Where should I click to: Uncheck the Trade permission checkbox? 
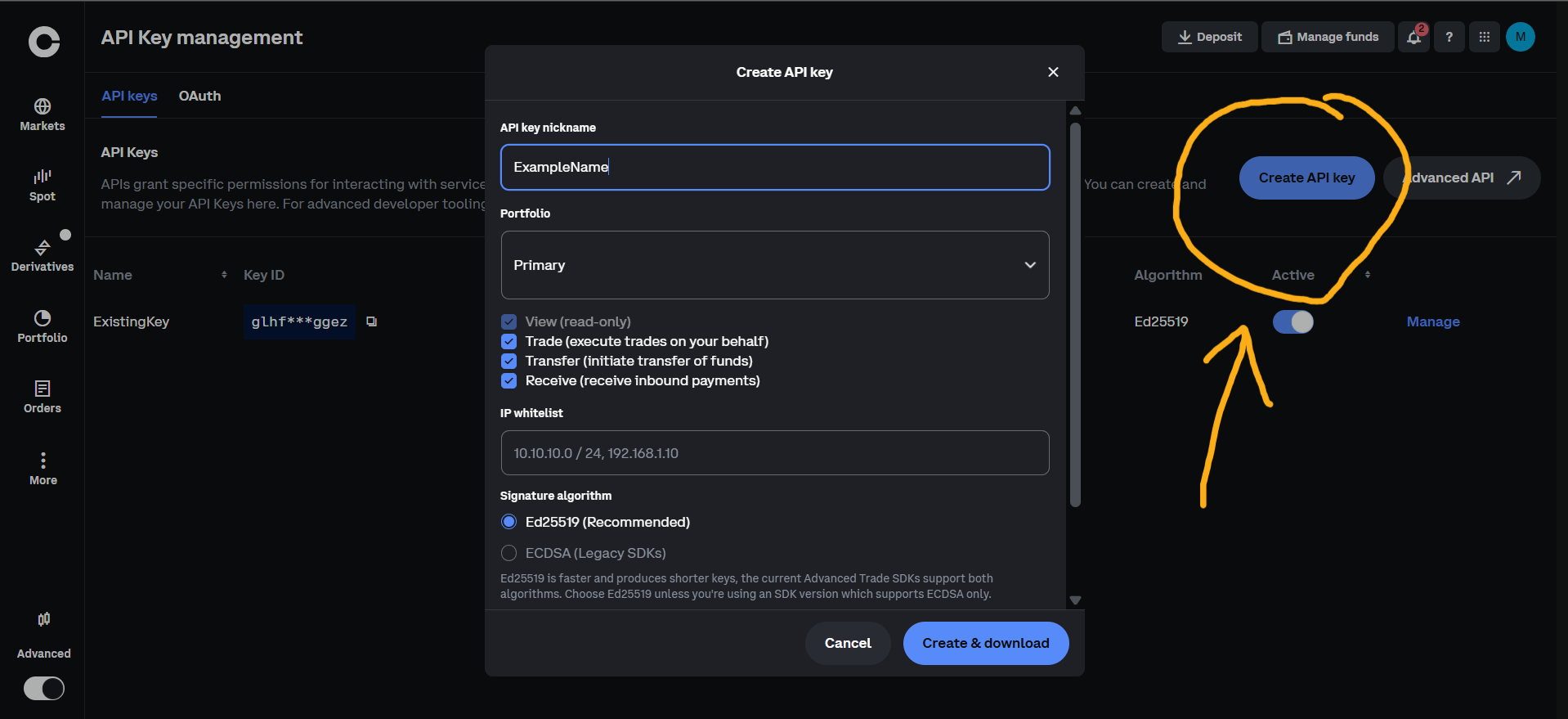(x=509, y=341)
